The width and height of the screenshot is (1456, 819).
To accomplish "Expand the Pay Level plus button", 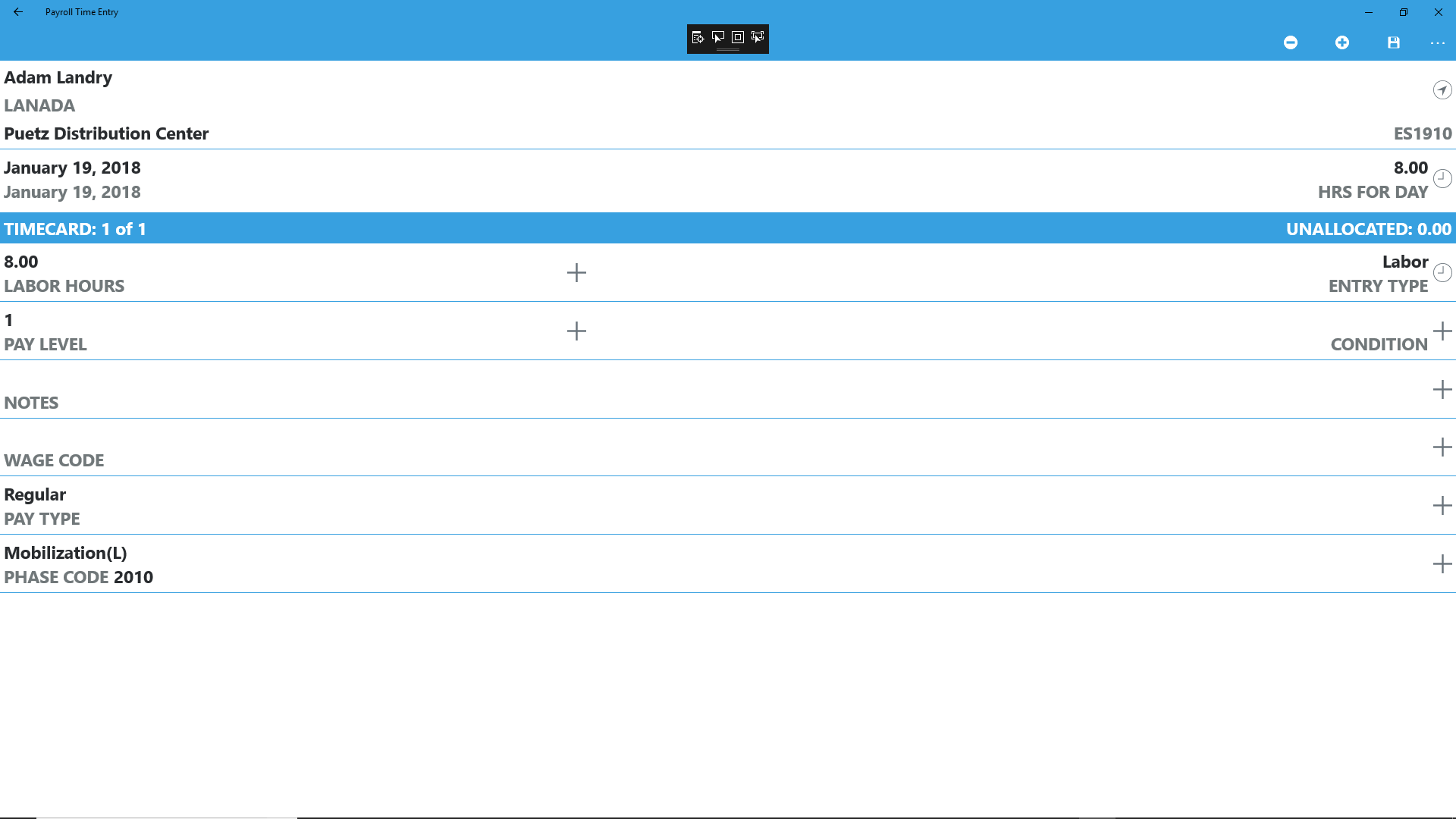I will (576, 331).
